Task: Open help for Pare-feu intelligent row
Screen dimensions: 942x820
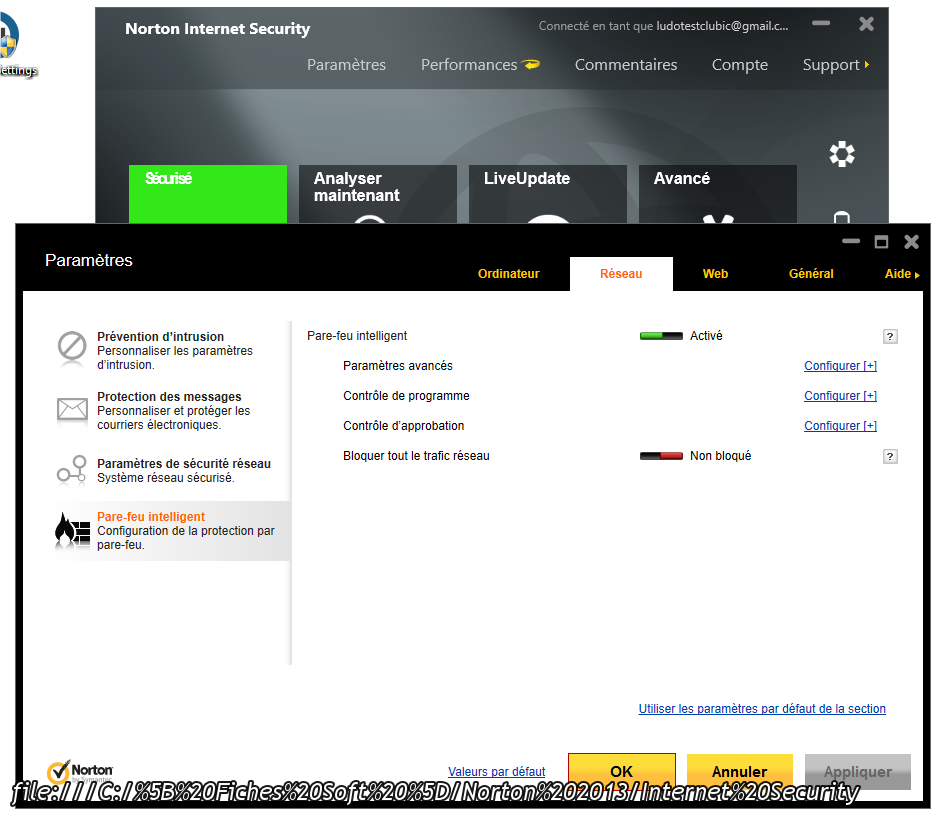Action: [890, 336]
